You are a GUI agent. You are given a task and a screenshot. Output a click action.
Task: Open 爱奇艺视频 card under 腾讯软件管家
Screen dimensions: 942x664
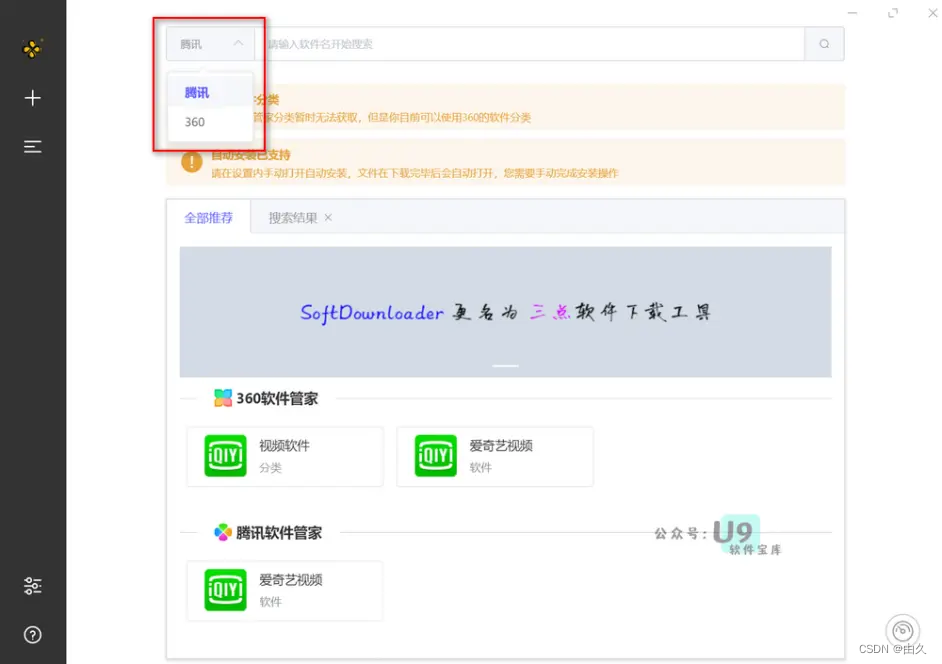(x=285, y=591)
